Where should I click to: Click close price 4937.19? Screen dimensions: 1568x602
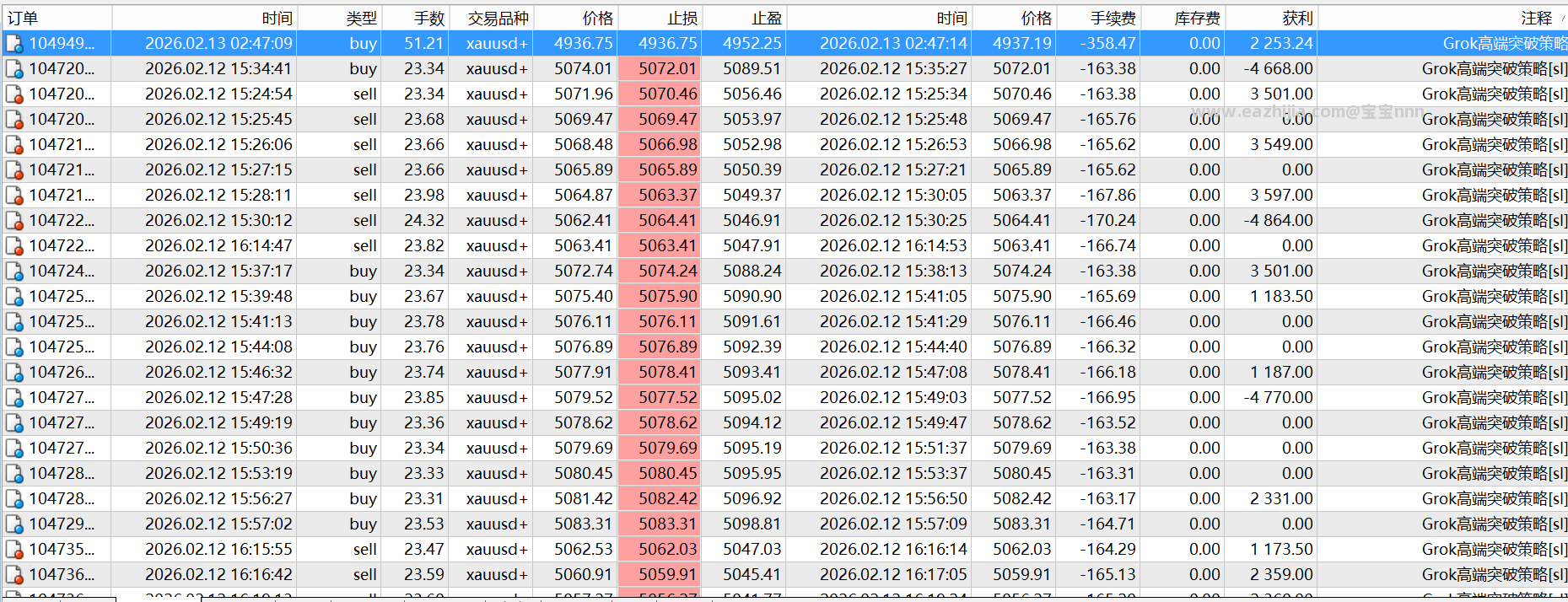click(x=1022, y=43)
